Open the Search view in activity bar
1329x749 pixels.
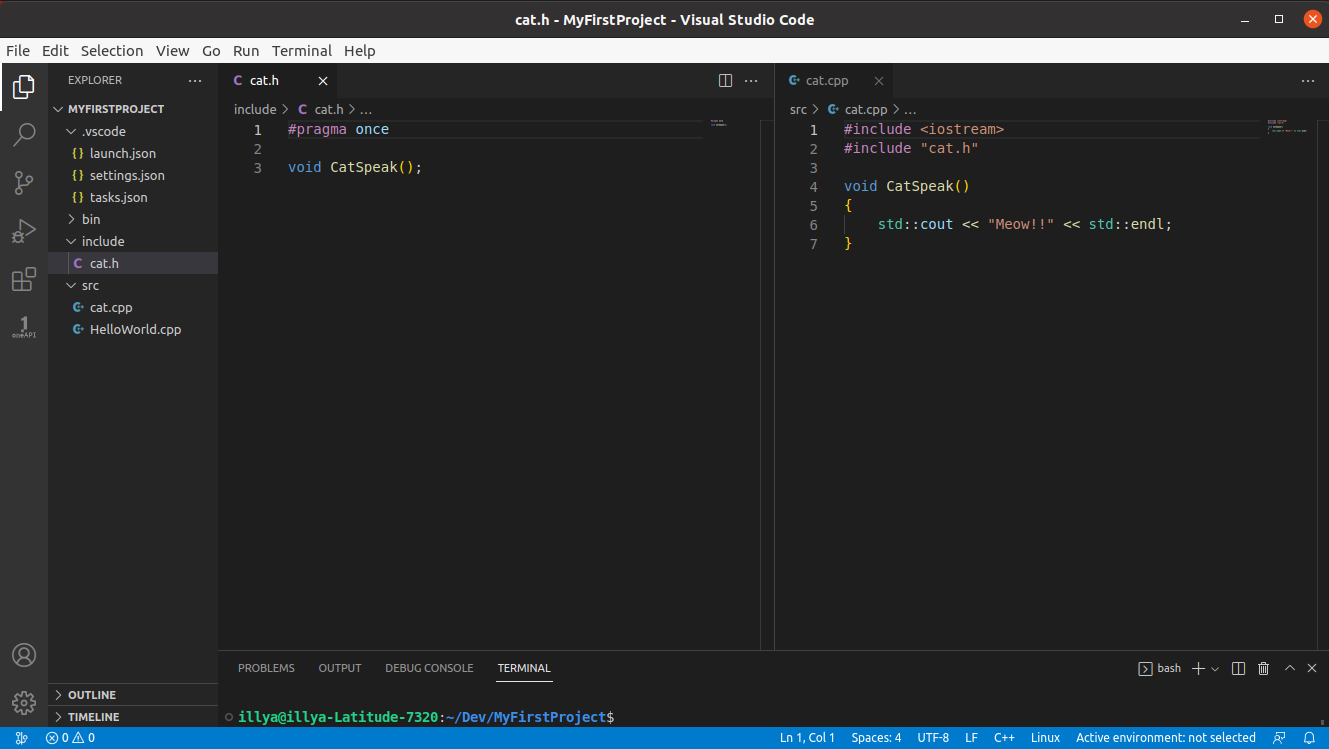(24, 135)
